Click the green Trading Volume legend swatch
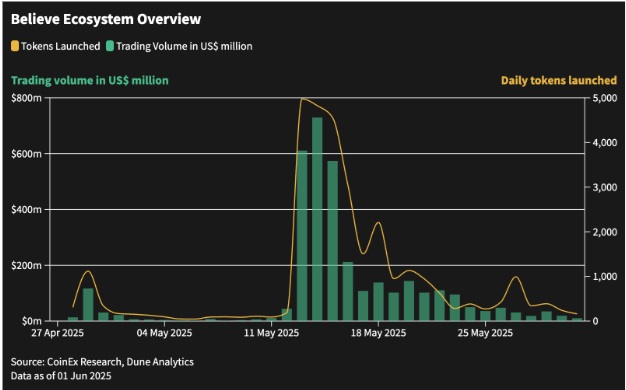626x390 pixels. pyautogui.click(x=110, y=46)
